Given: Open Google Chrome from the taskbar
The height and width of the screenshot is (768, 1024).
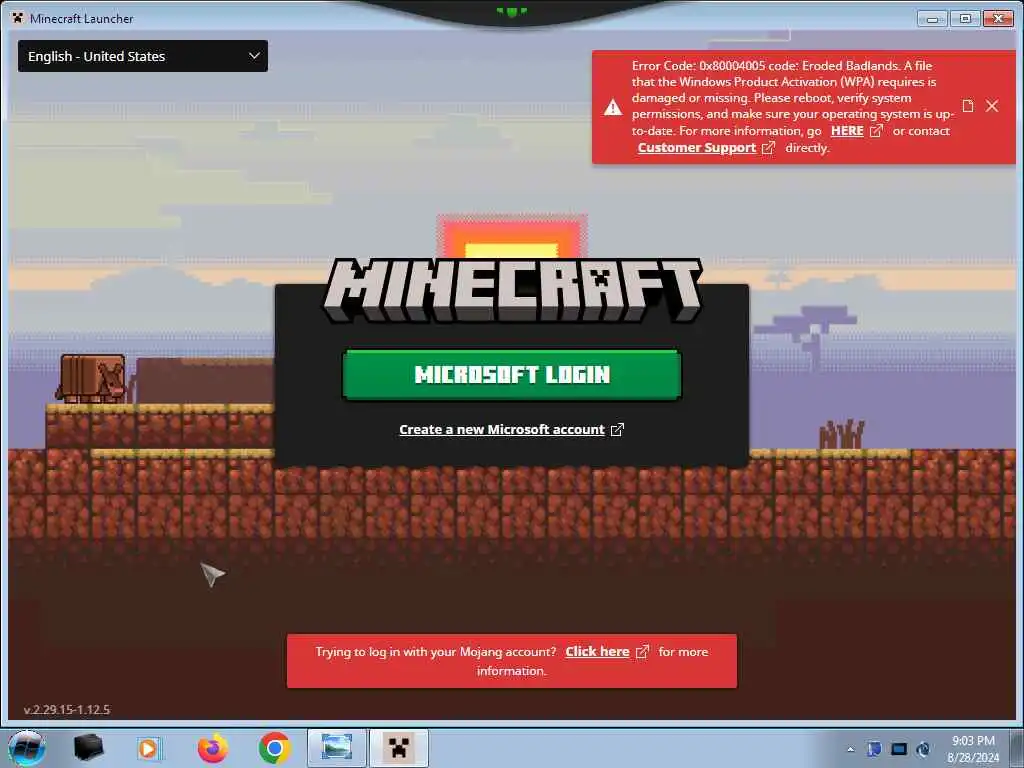Looking at the screenshot, I should click(x=274, y=748).
